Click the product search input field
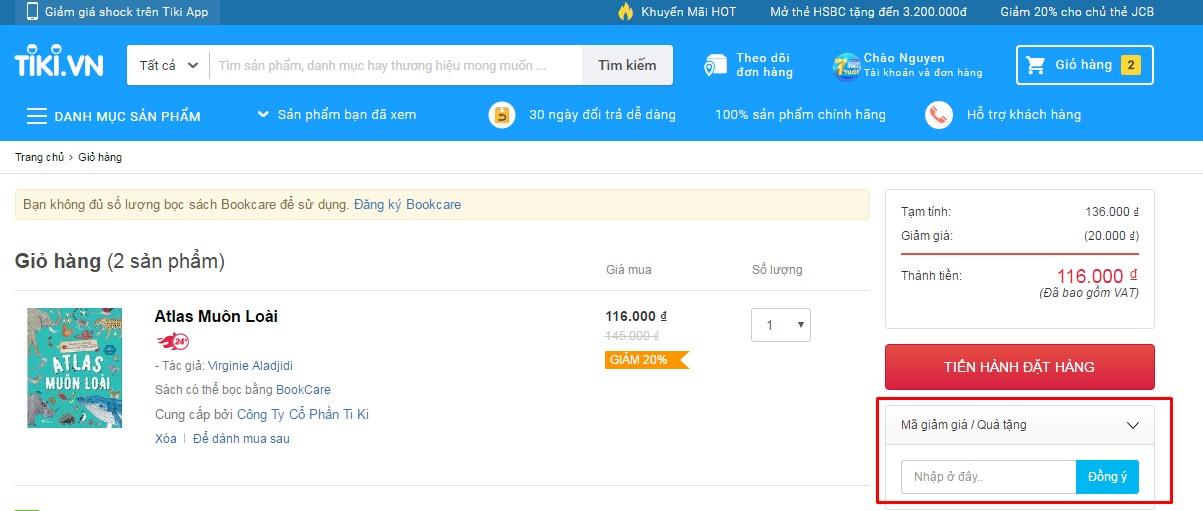The width and height of the screenshot is (1203, 511). (395, 65)
